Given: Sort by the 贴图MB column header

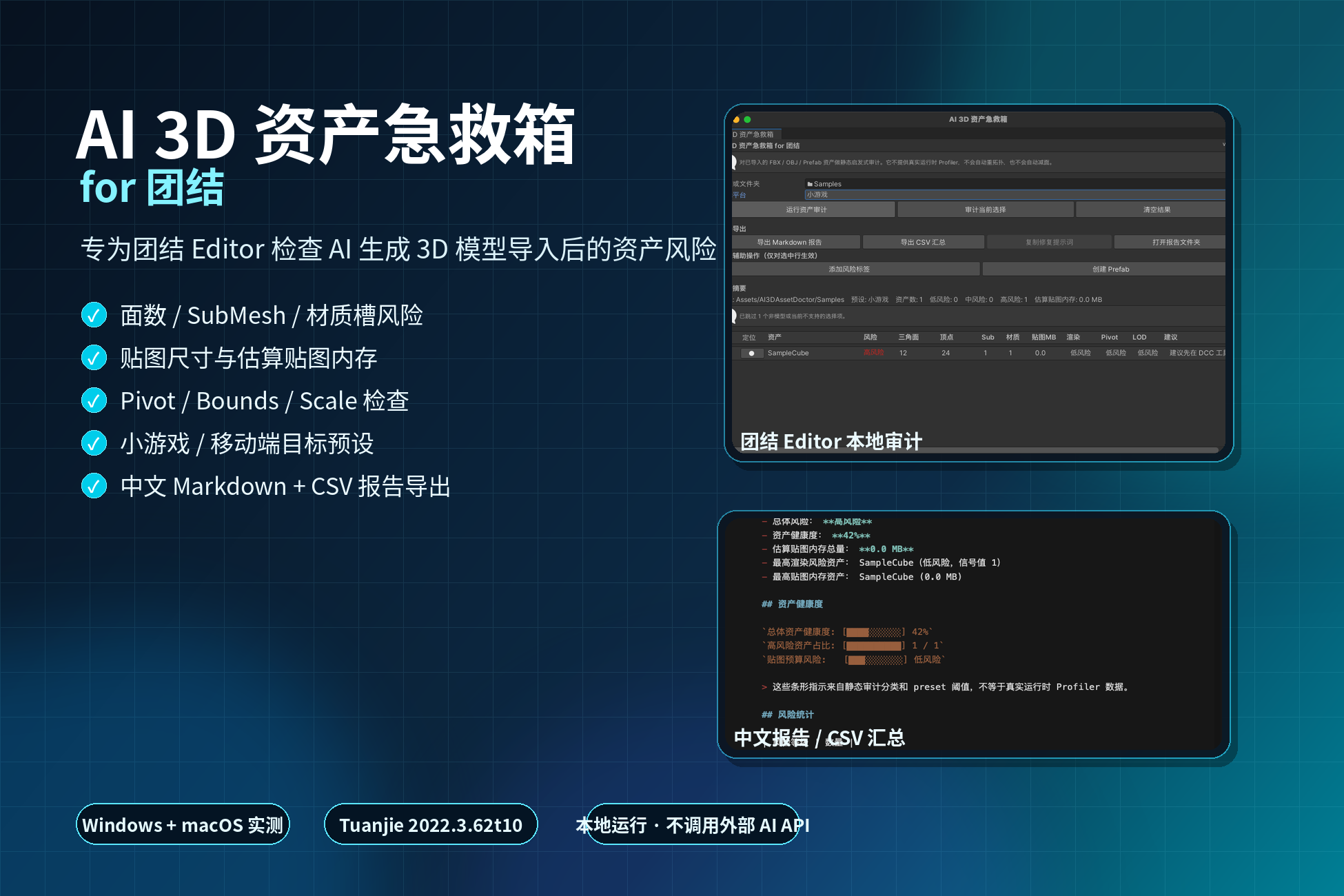Looking at the screenshot, I should [x=1043, y=337].
